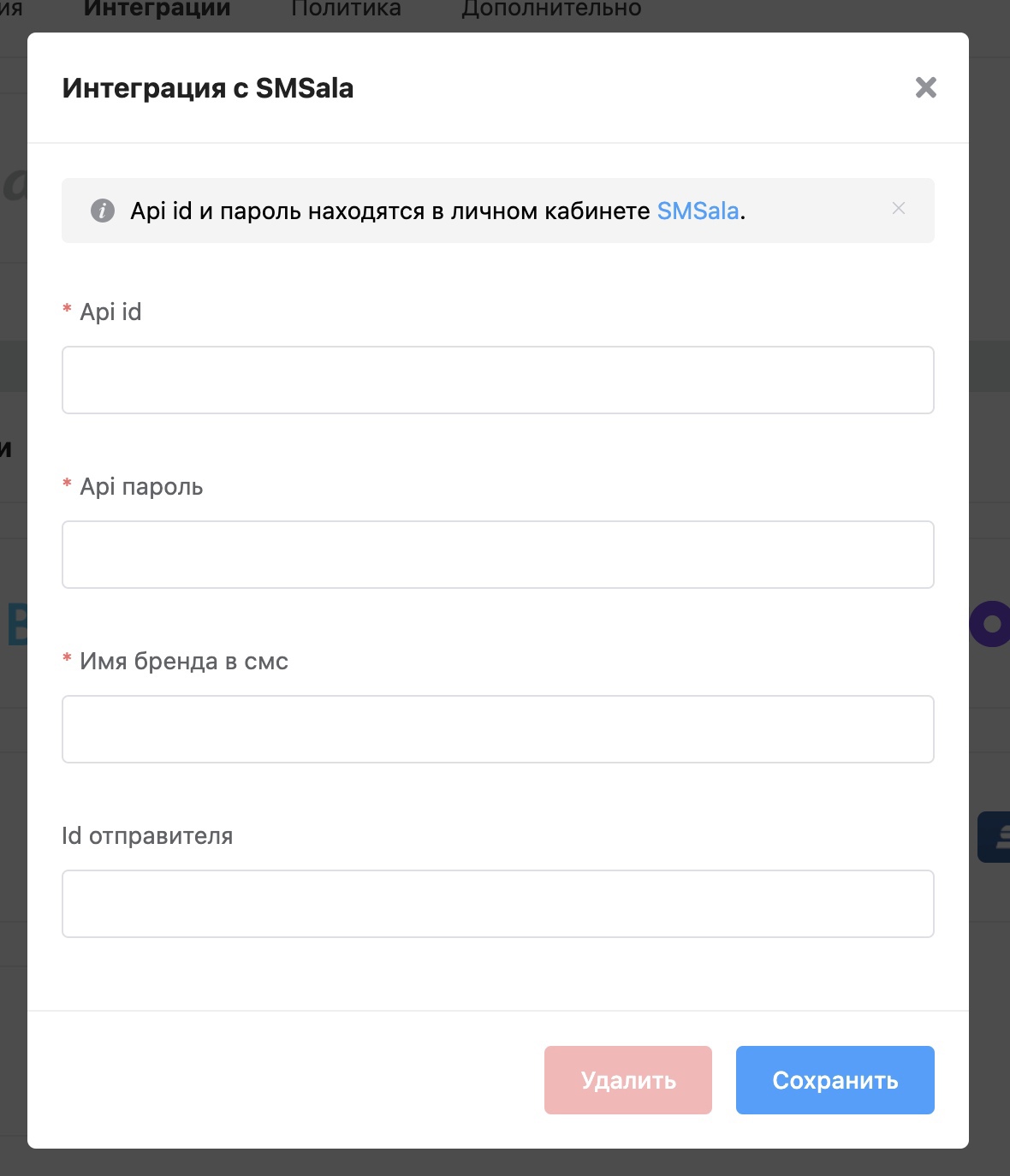Go to the Дополнительно tab
The height and width of the screenshot is (1176, 1010).
tap(551, 9)
